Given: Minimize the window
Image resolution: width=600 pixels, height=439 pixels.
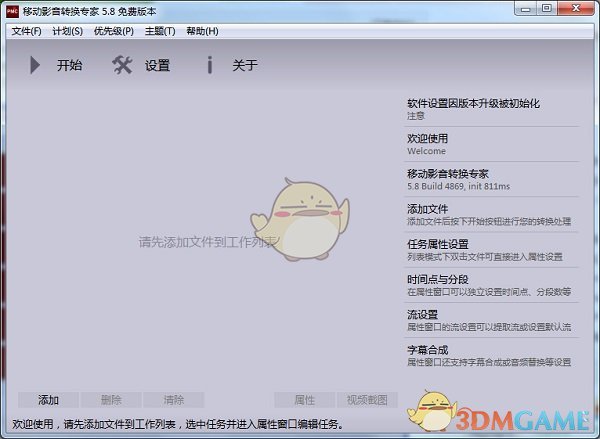Looking at the screenshot, I should [x=526, y=8].
